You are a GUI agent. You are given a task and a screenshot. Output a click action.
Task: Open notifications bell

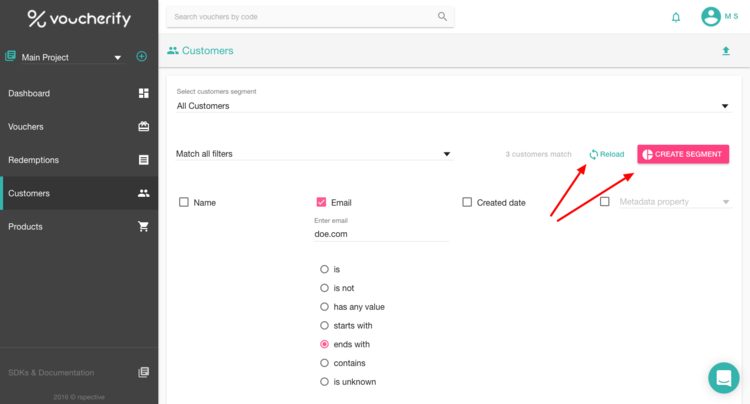coord(676,18)
